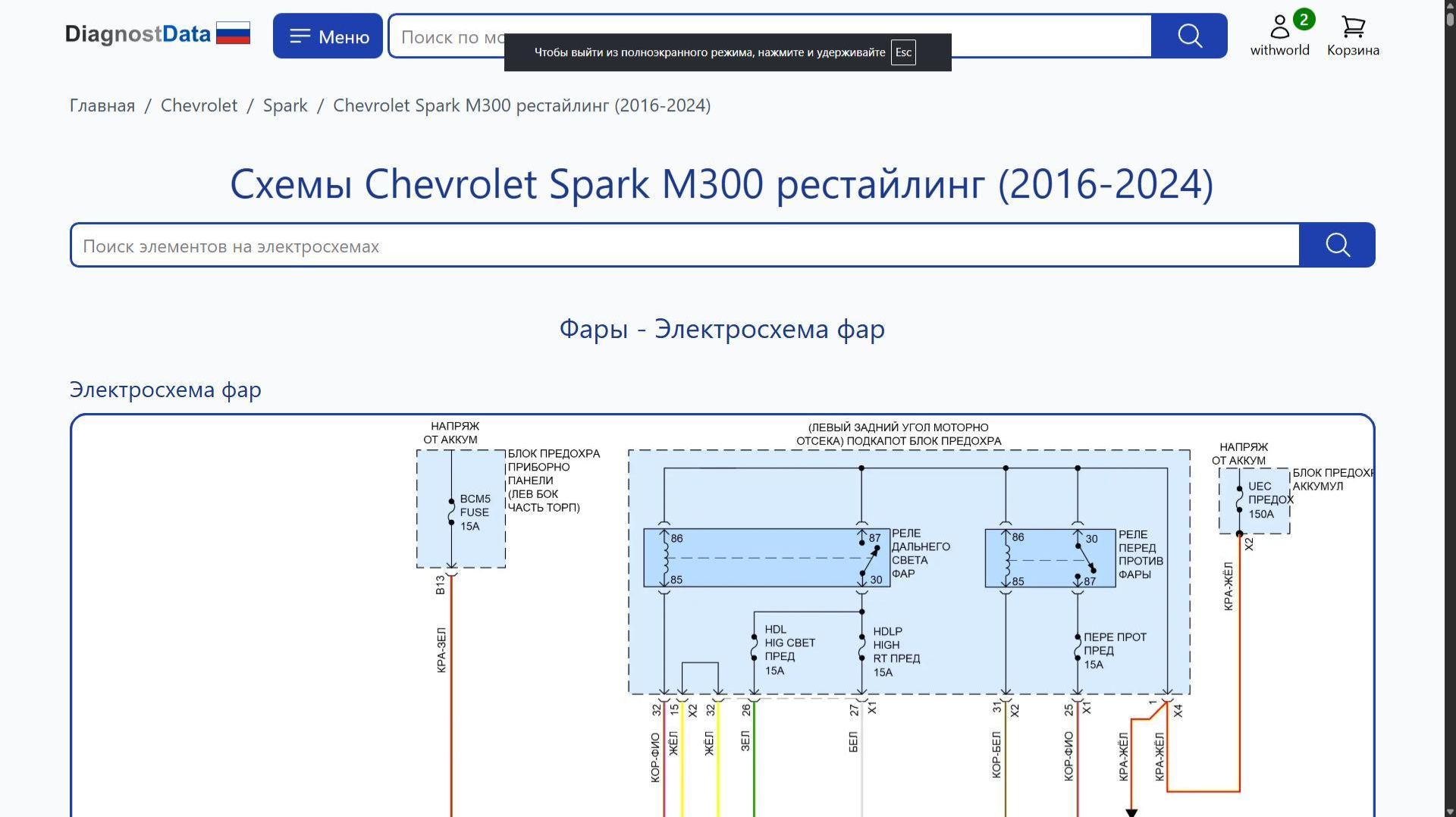Open the Корзина cart icon
The image size is (1456, 817).
click(x=1353, y=36)
